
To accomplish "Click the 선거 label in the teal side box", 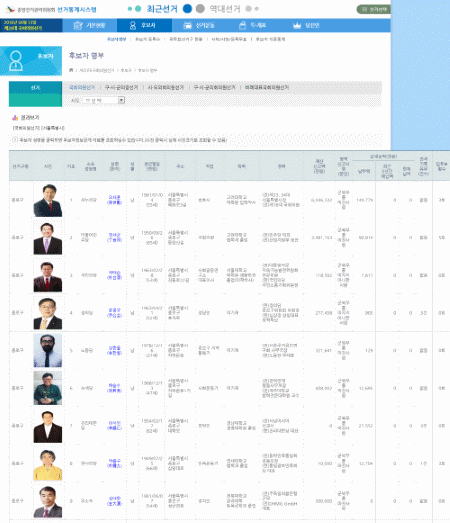I will (35, 87).
